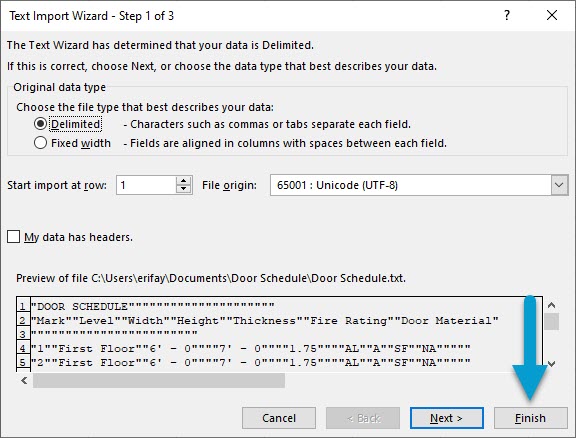The image size is (576, 438).
Task: Decrease start row with the down spinner arrow
Action: (x=183, y=189)
